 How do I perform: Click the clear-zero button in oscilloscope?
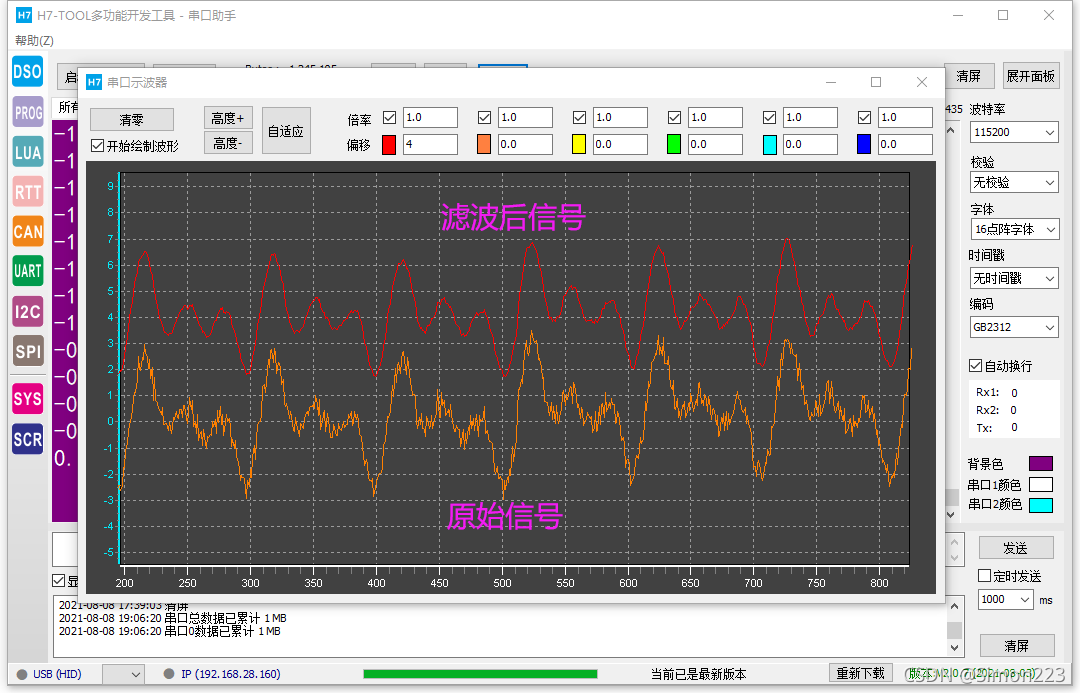[132, 120]
